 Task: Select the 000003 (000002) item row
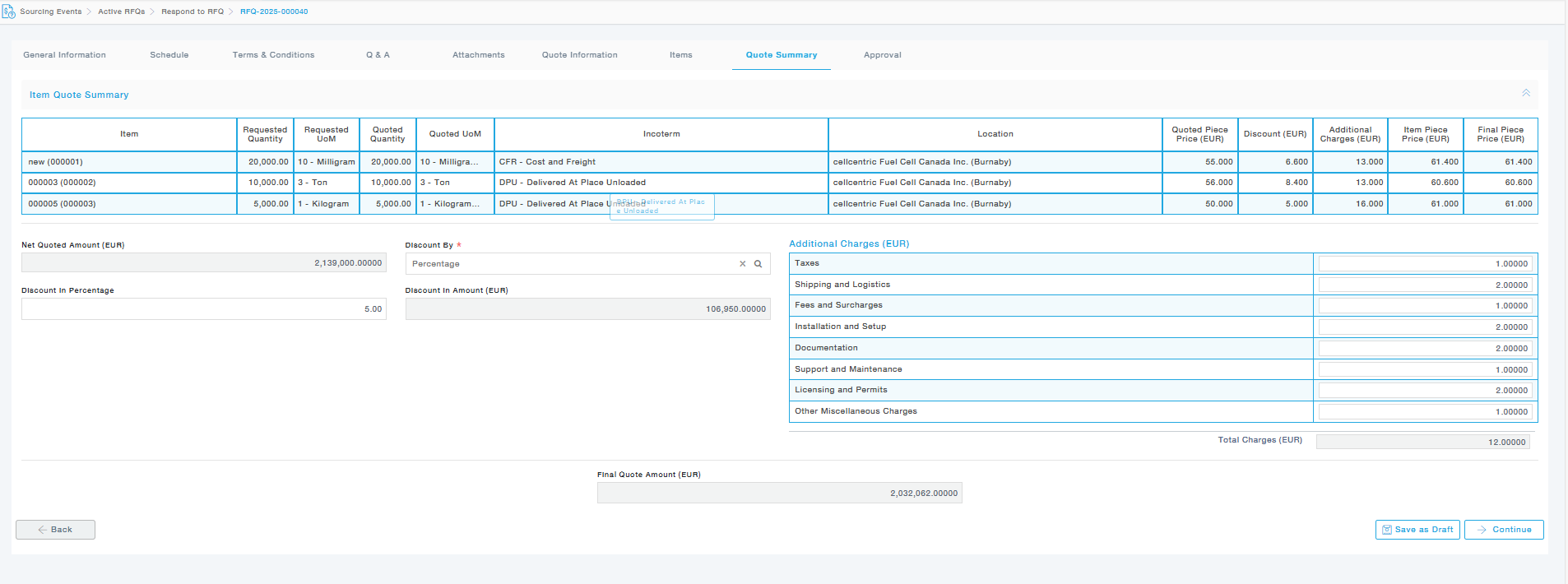click(62, 183)
